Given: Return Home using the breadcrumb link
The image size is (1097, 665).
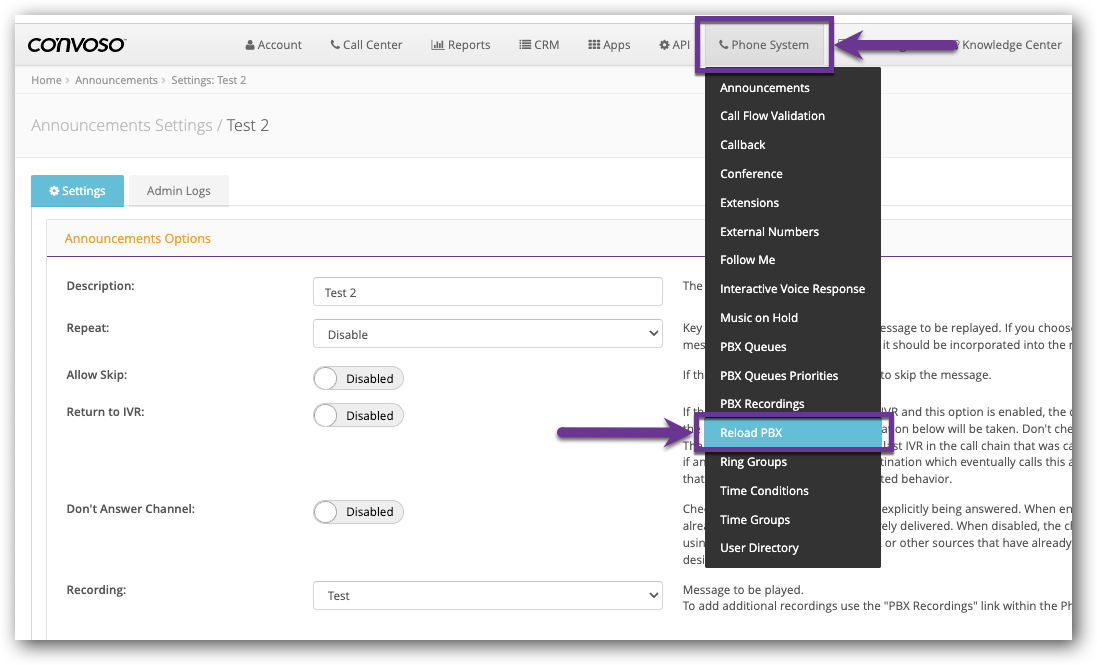Looking at the screenshot, I should 45,79.
